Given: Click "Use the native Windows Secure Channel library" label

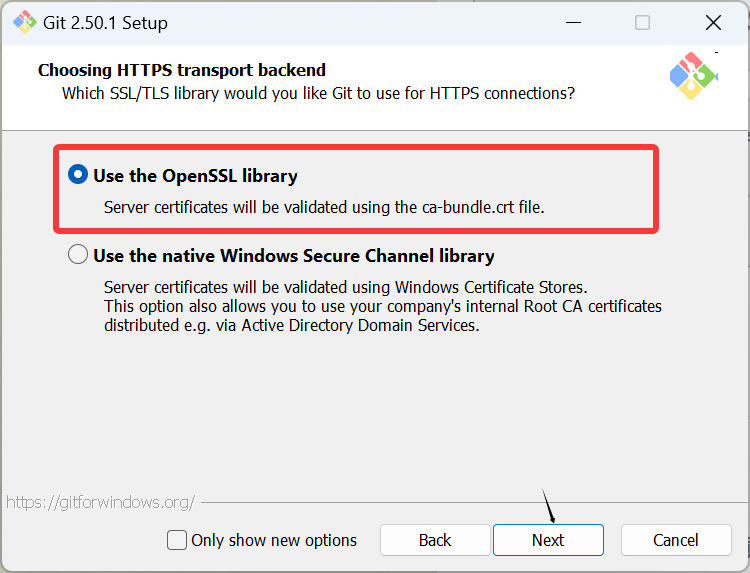Looking at the screenshot, I should point(294,255).
